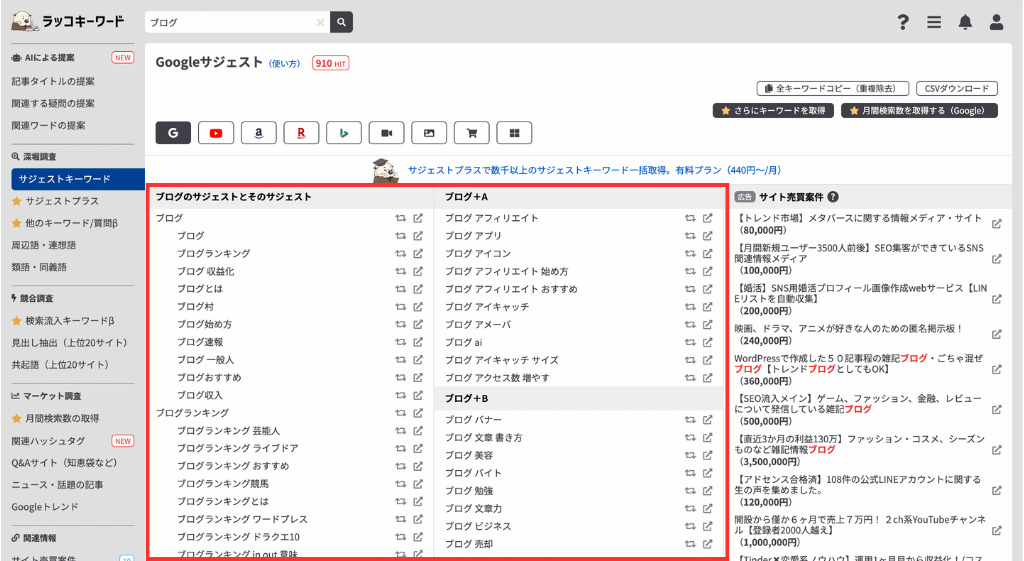Open Q&Aサイト（知恵袋など）in sidebar

[64, 463]
